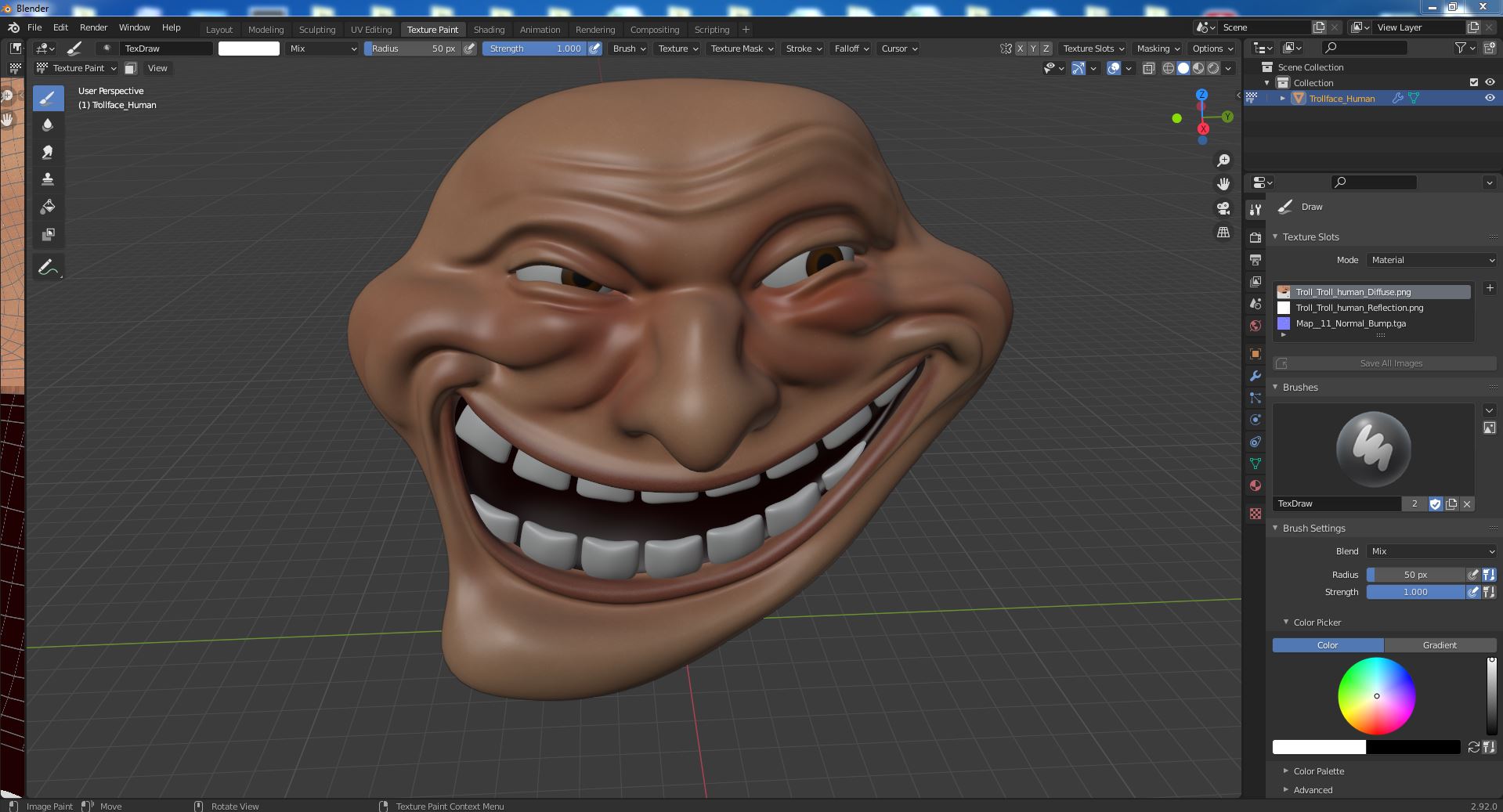Viewport: 1503px width, 812px height.
Task: Open the Active Tool properties tab
Action: (1256, 210)
